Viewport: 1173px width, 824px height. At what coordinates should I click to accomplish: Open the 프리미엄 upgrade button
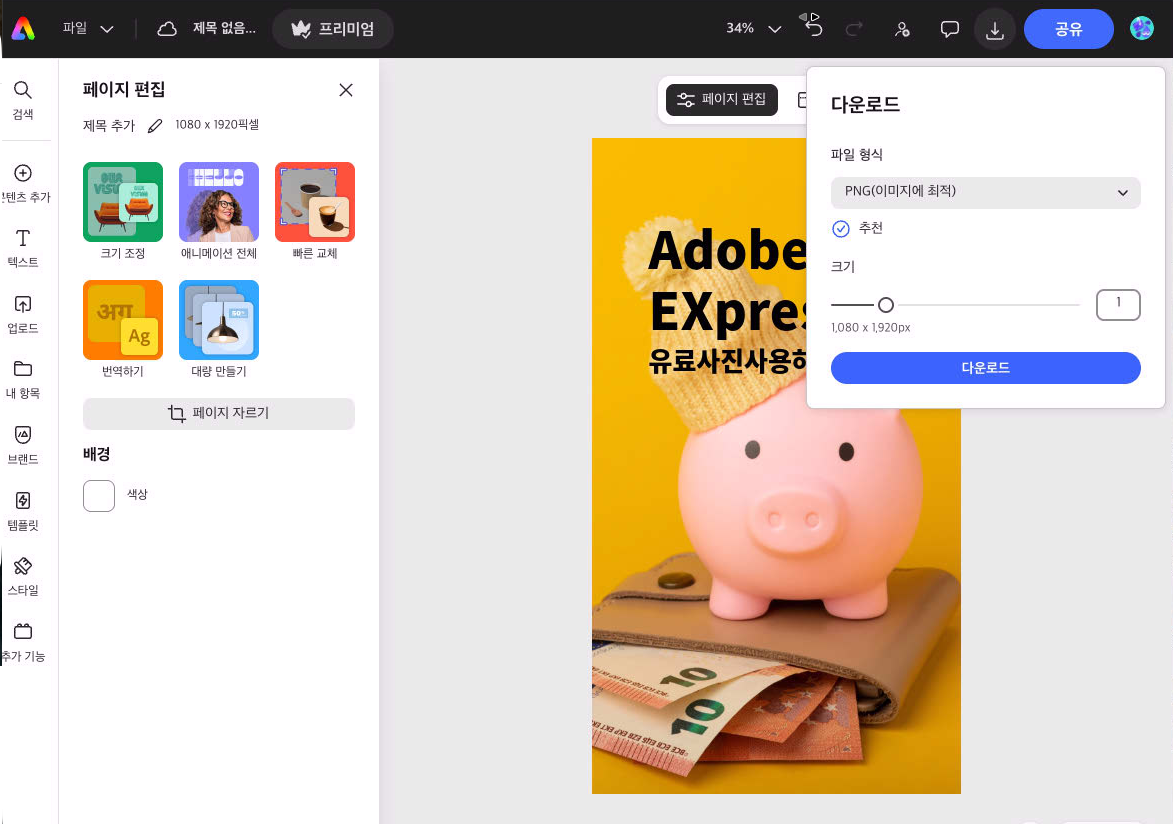tap(333, 29)
